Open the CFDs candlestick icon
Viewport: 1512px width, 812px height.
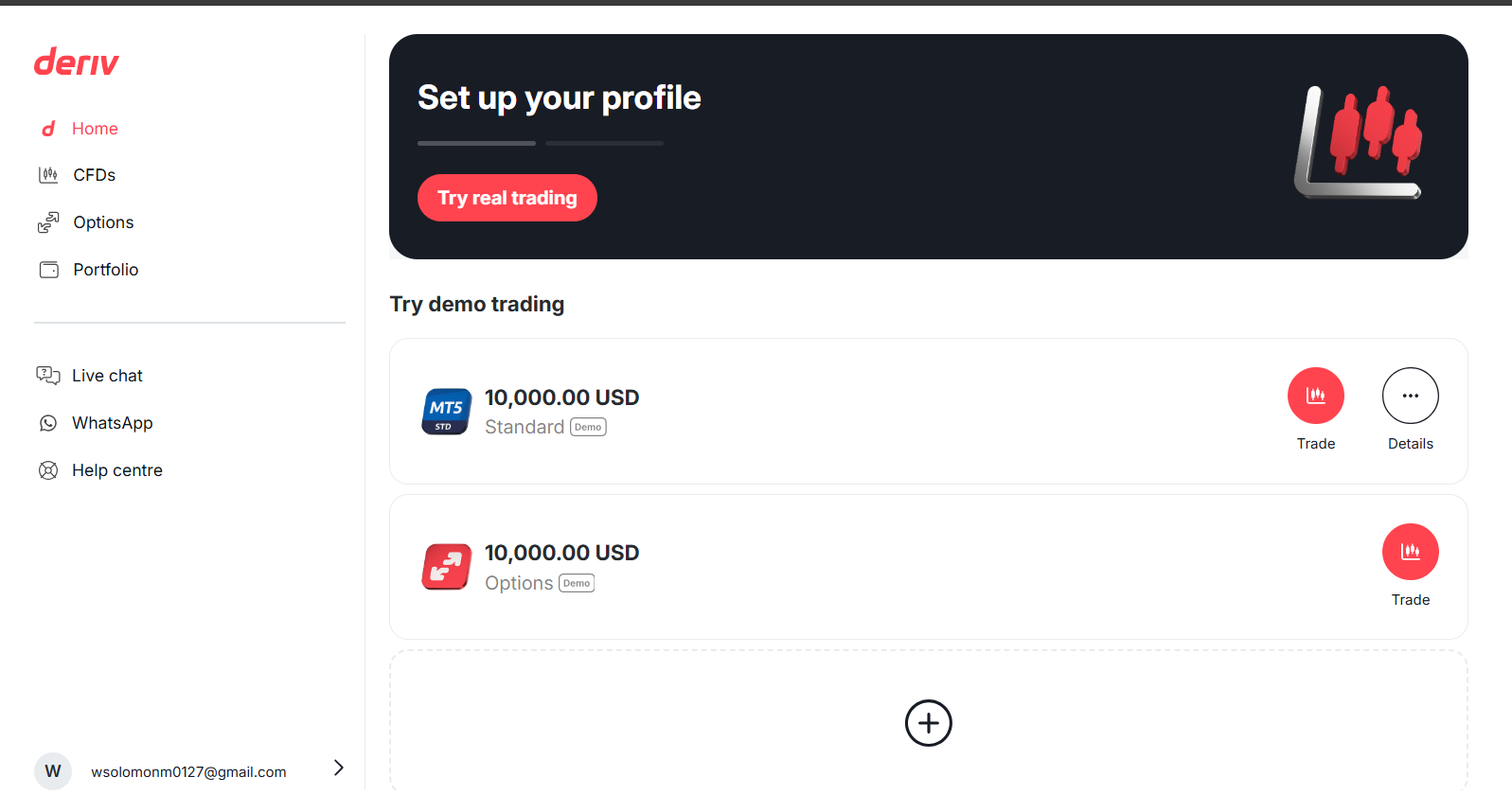tap(48, 175)
